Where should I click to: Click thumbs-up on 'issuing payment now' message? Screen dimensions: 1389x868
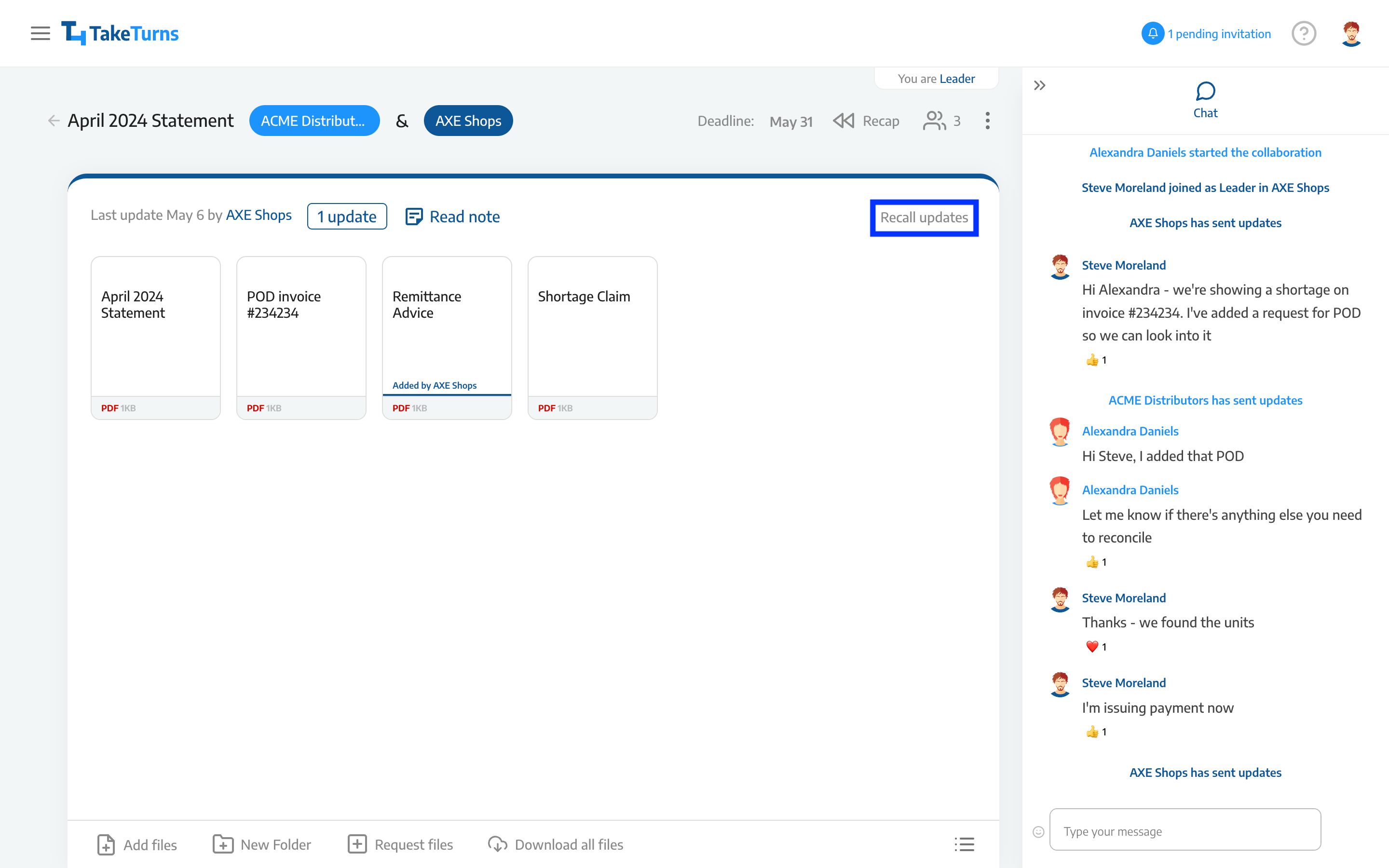tap(1096, 732)
